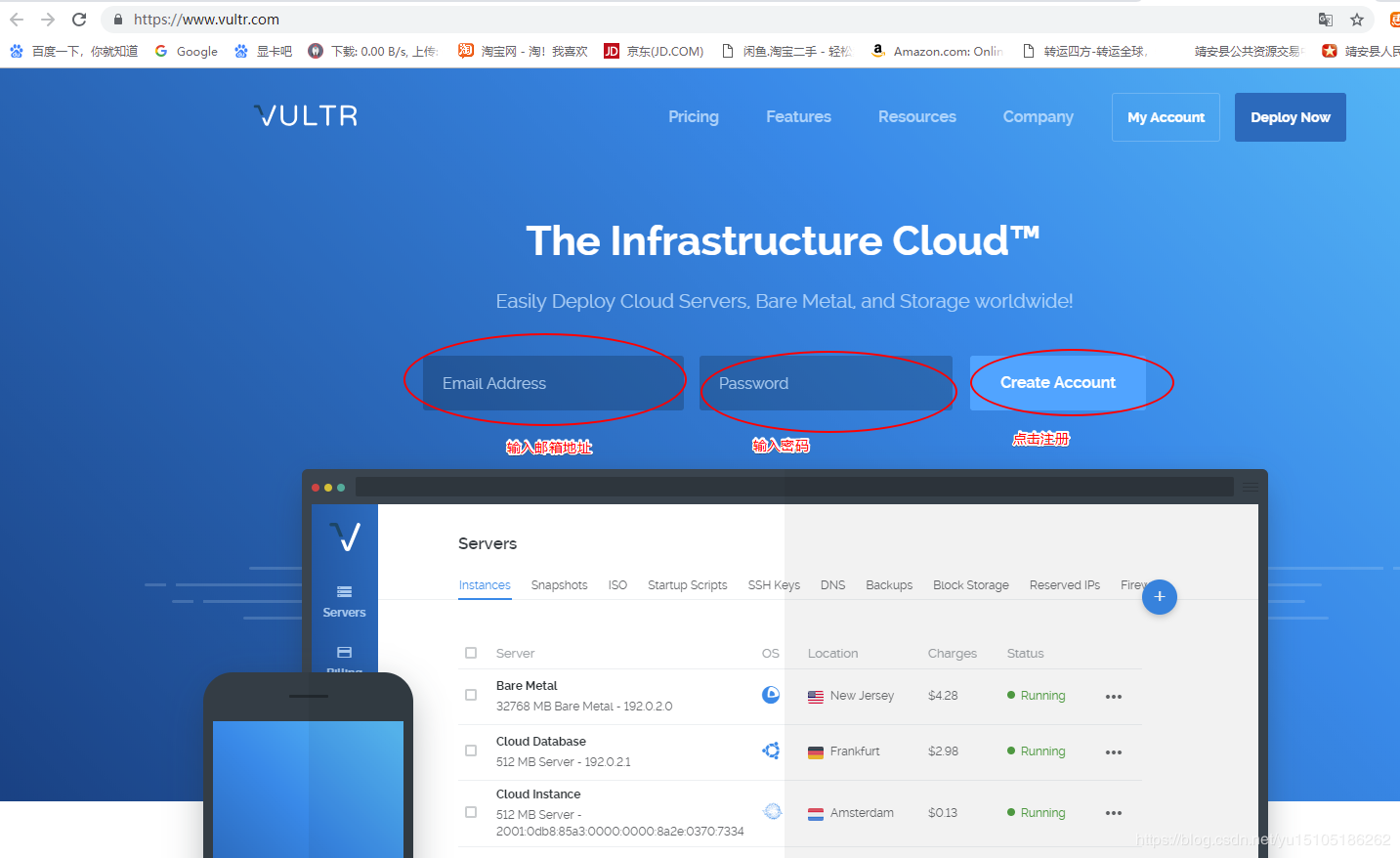Open the JD.COM bookmark
1400x858 pixels.
[654, 51]
